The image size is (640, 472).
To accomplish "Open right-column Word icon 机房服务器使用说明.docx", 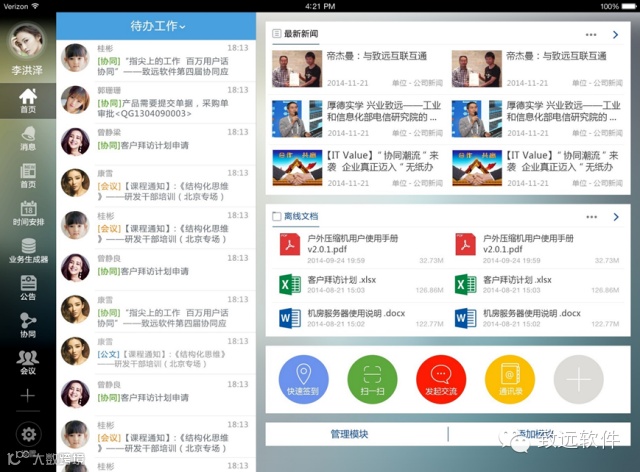I will 465,318.
